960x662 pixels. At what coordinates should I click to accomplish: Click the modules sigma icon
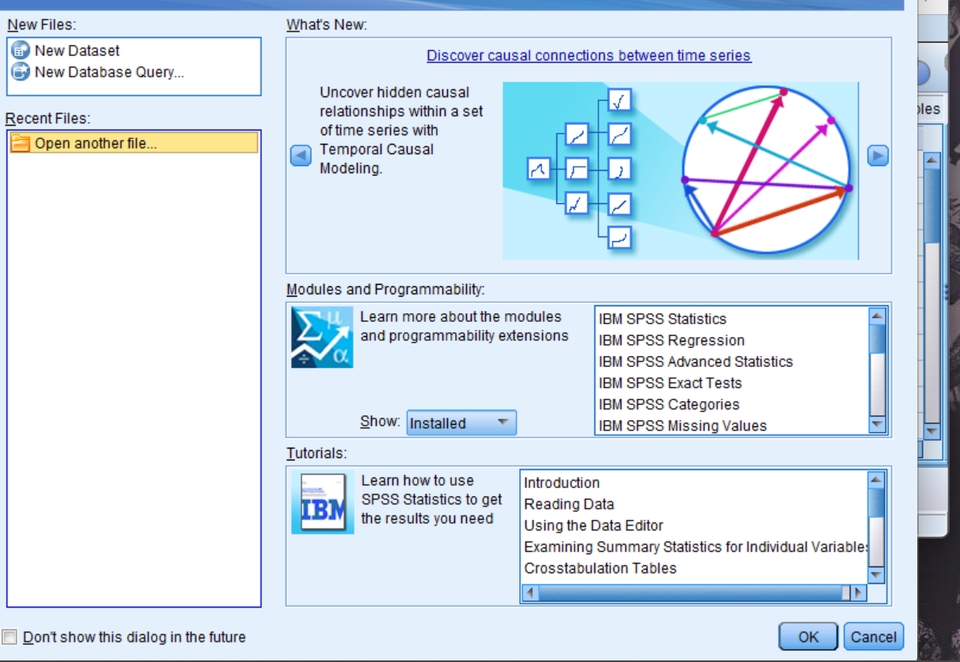click(x=321, y=337)
